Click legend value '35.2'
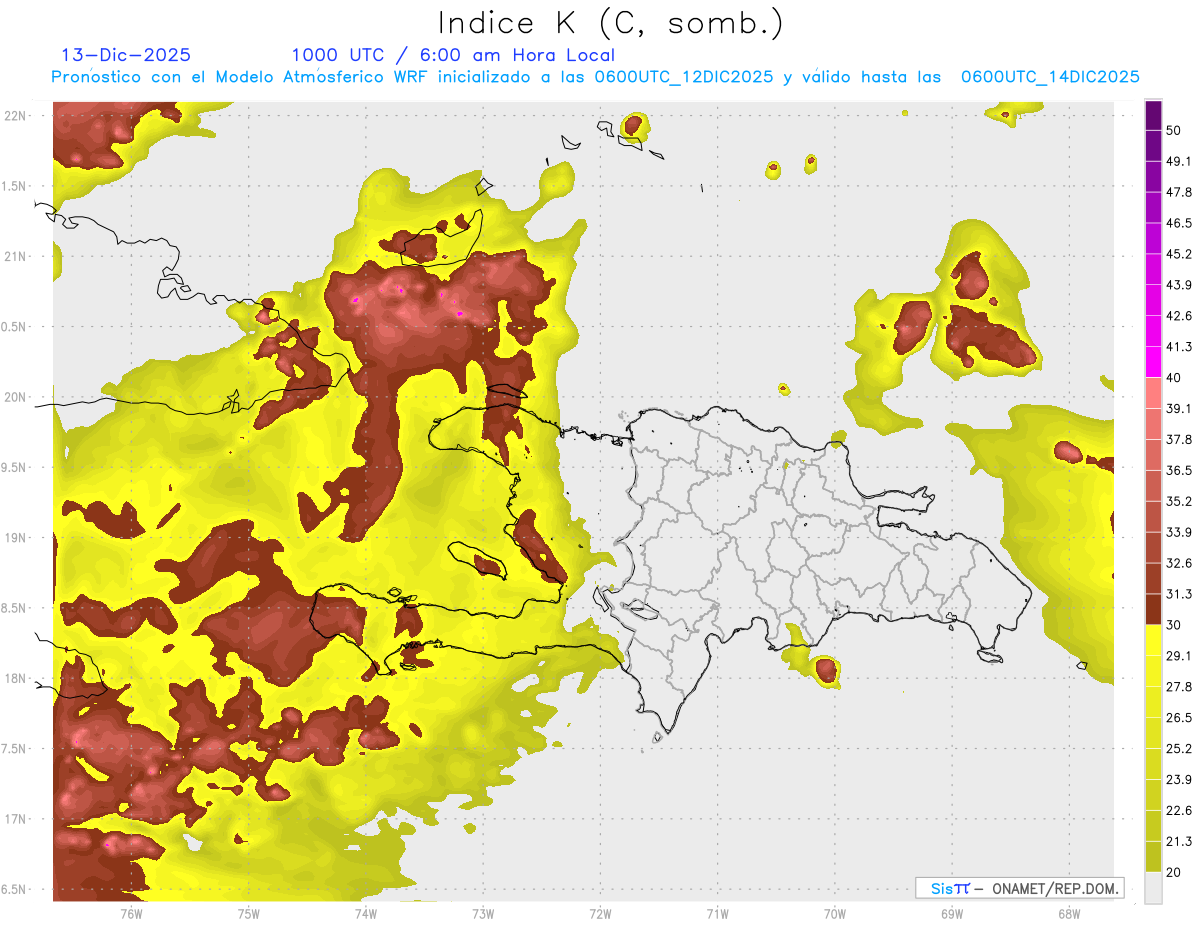 pos(1178,501)
